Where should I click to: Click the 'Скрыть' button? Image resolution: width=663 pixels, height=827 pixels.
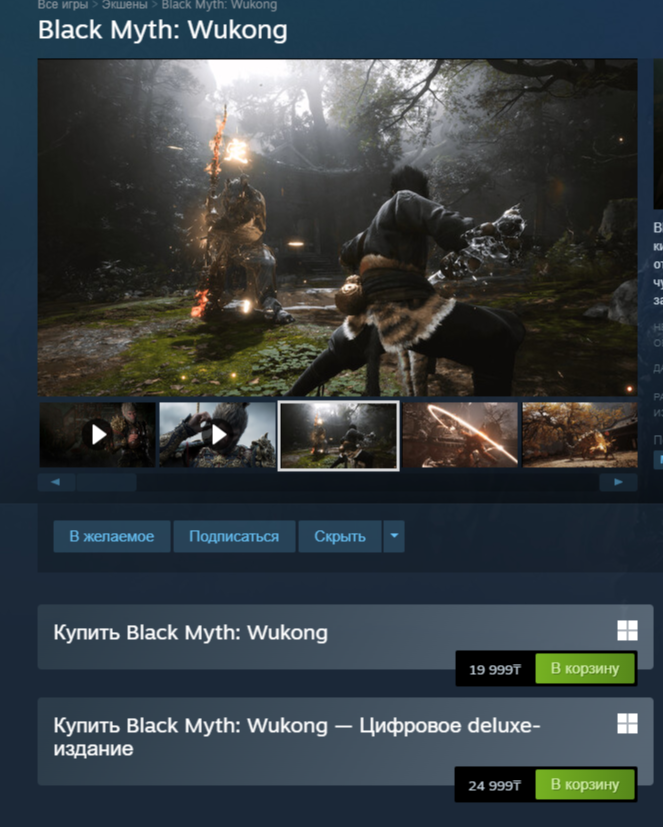340,536
